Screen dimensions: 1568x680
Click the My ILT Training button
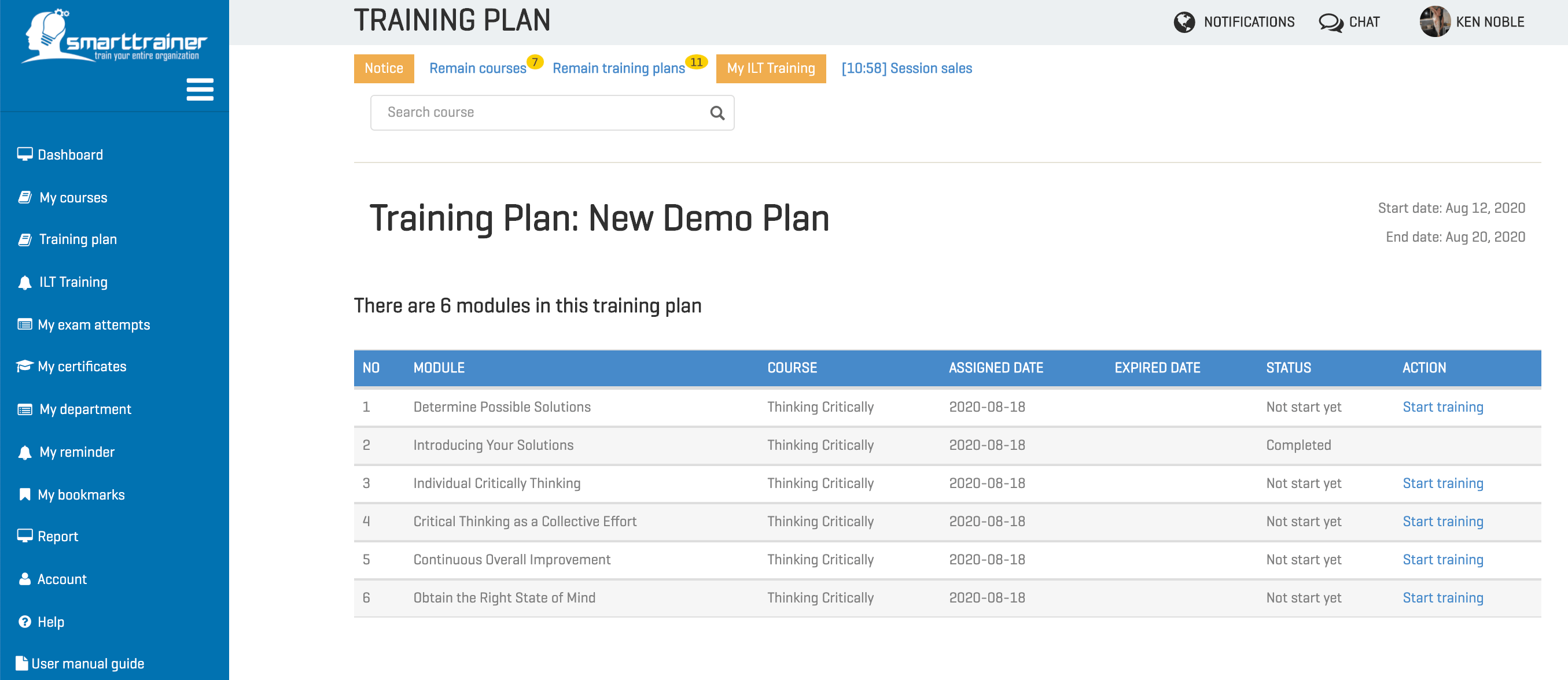[771, 68]
